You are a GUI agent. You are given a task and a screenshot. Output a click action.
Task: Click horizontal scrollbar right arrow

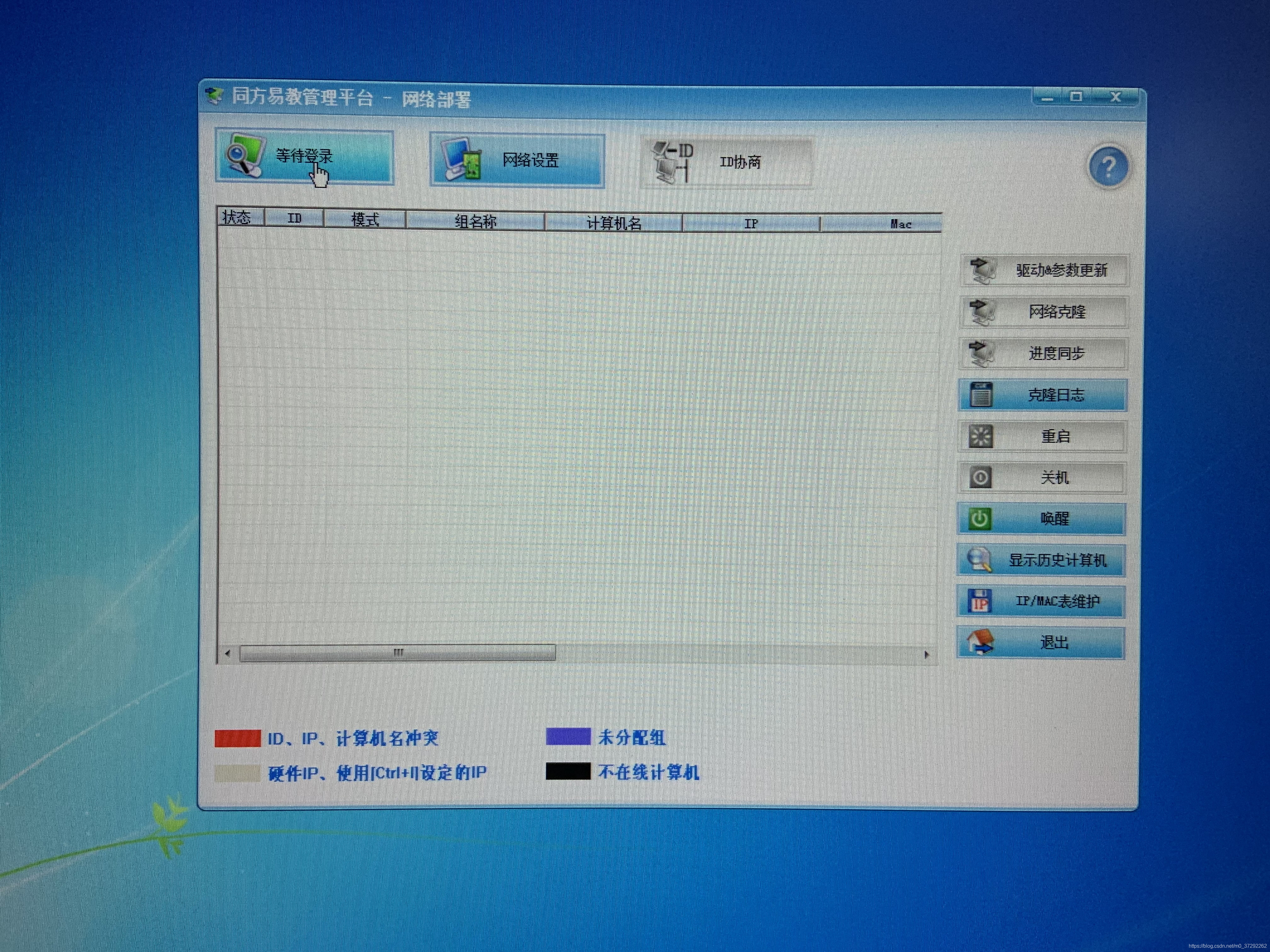click(927, 655)
